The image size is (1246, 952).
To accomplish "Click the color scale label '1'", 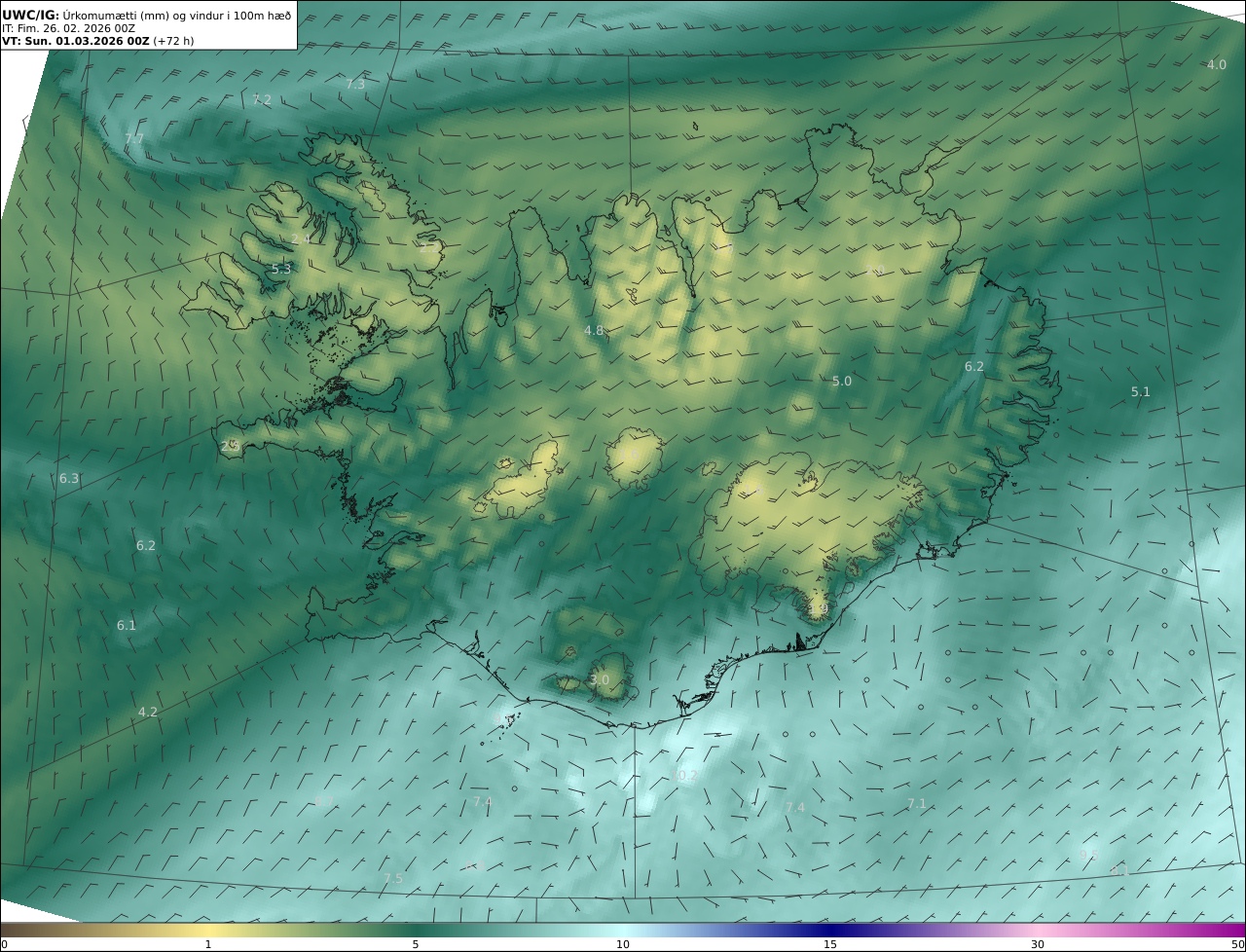I will 208,944.
